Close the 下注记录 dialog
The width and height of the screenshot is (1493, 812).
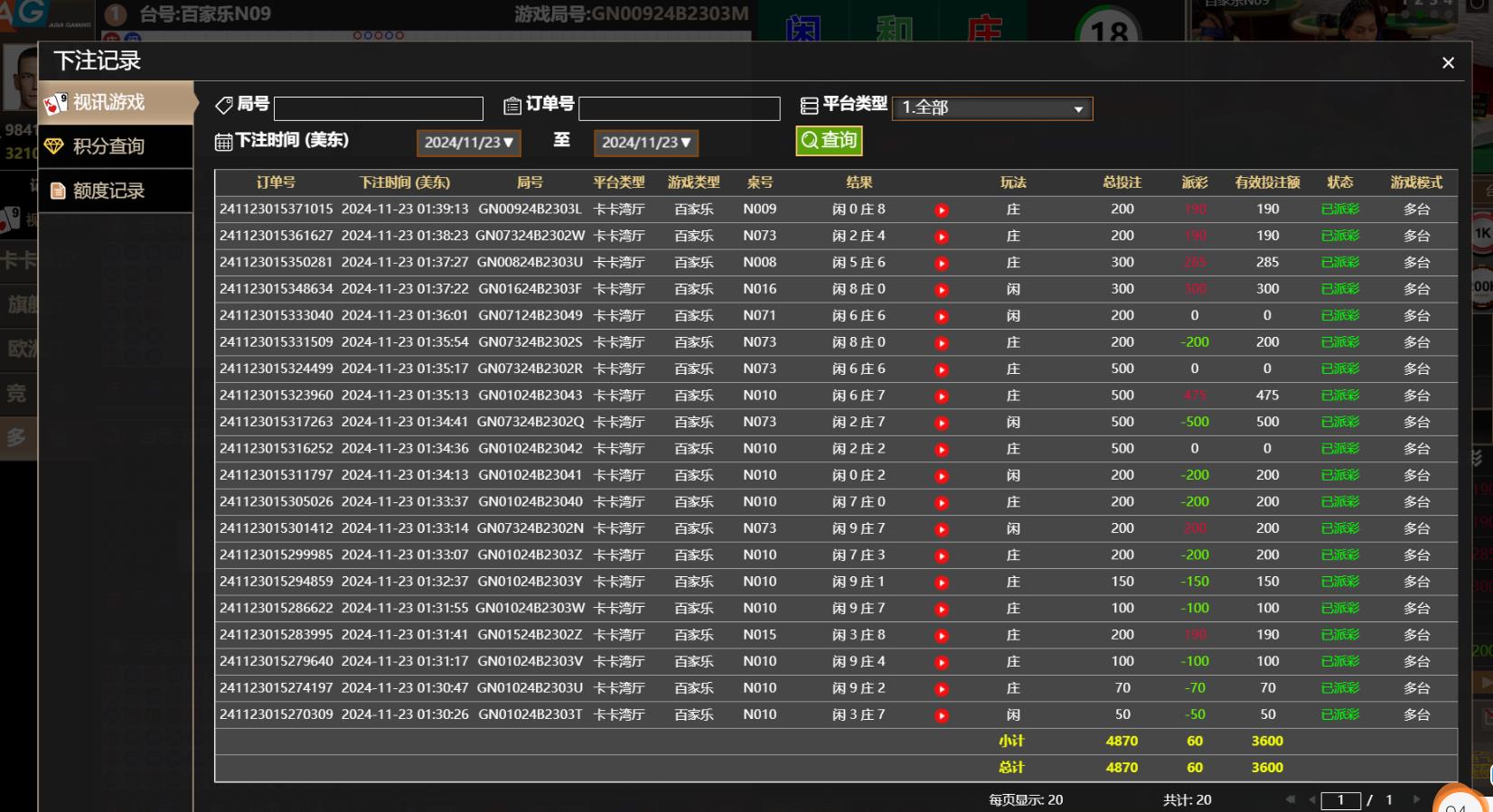[x=1448, y=62]
